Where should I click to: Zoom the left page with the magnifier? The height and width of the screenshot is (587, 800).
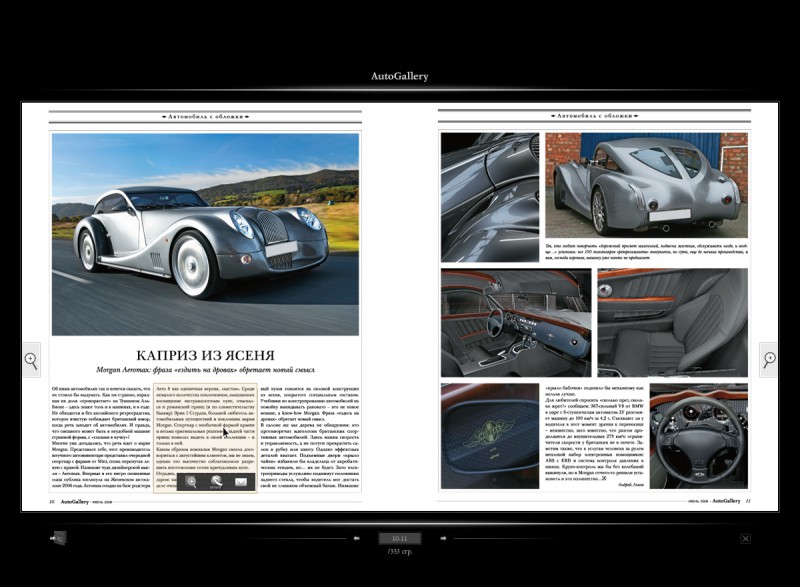pyautogui.click(x=31, y=360)
